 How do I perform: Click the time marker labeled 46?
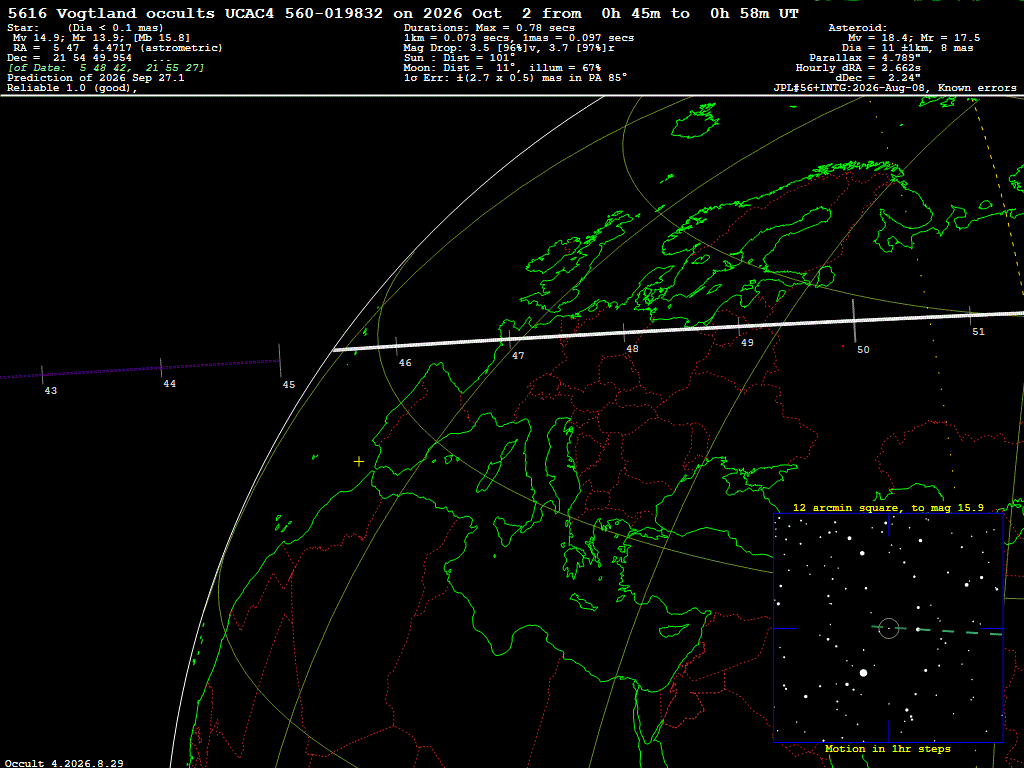coord(405,362)
